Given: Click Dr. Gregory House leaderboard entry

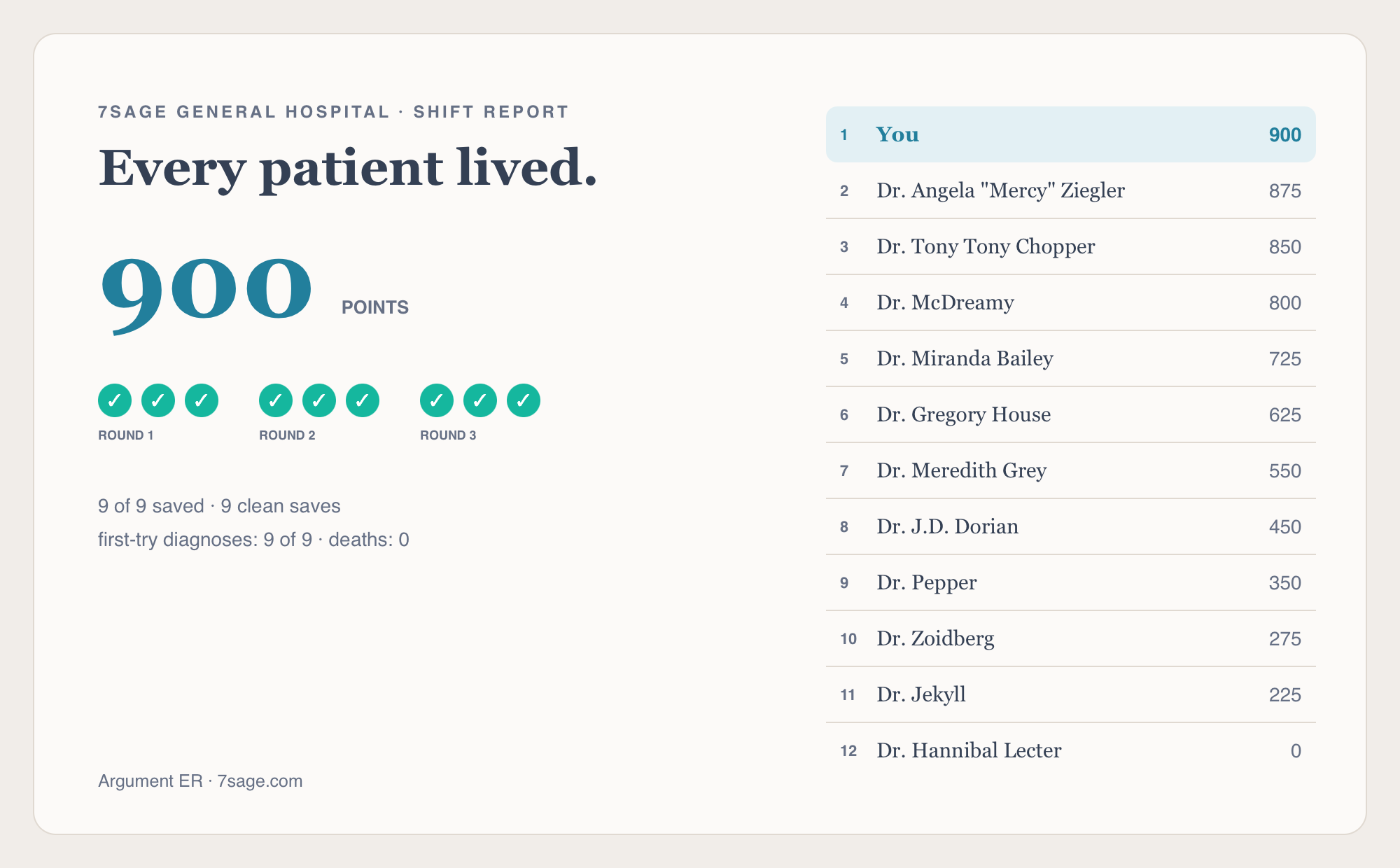Looking at the screenshot, I should pyautogui.click(x=1071, y=414).
